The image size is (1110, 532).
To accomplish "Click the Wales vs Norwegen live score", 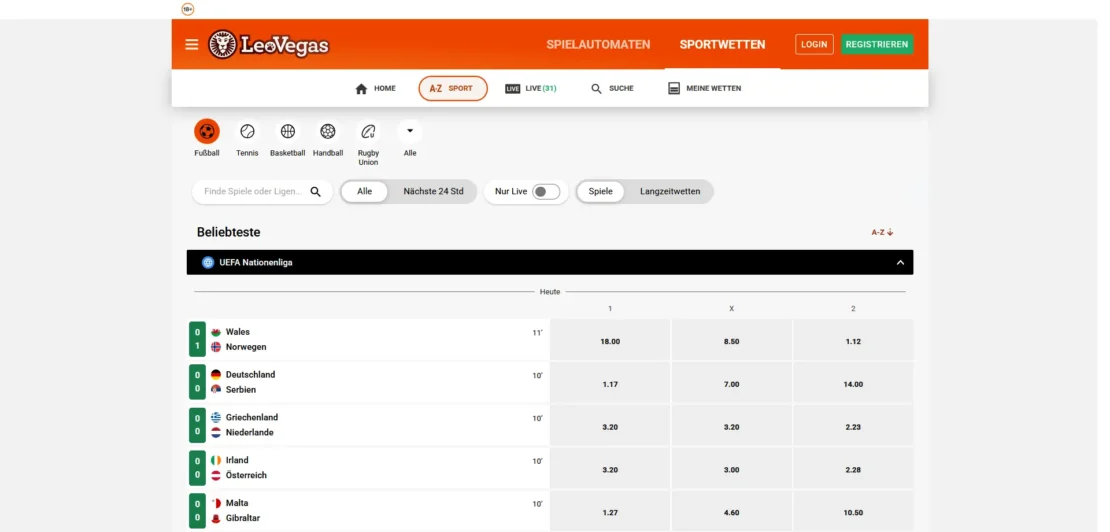I will point(198,340).
